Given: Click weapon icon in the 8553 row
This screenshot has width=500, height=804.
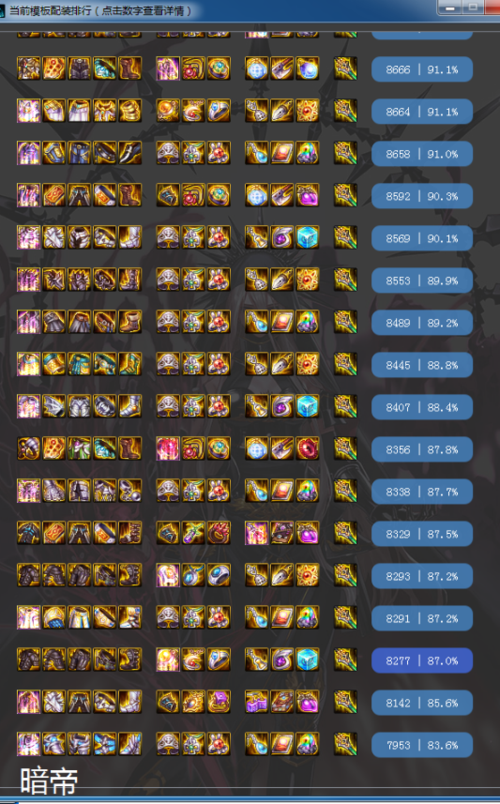Looking at the screenshot, I should (x=345, y=280).
